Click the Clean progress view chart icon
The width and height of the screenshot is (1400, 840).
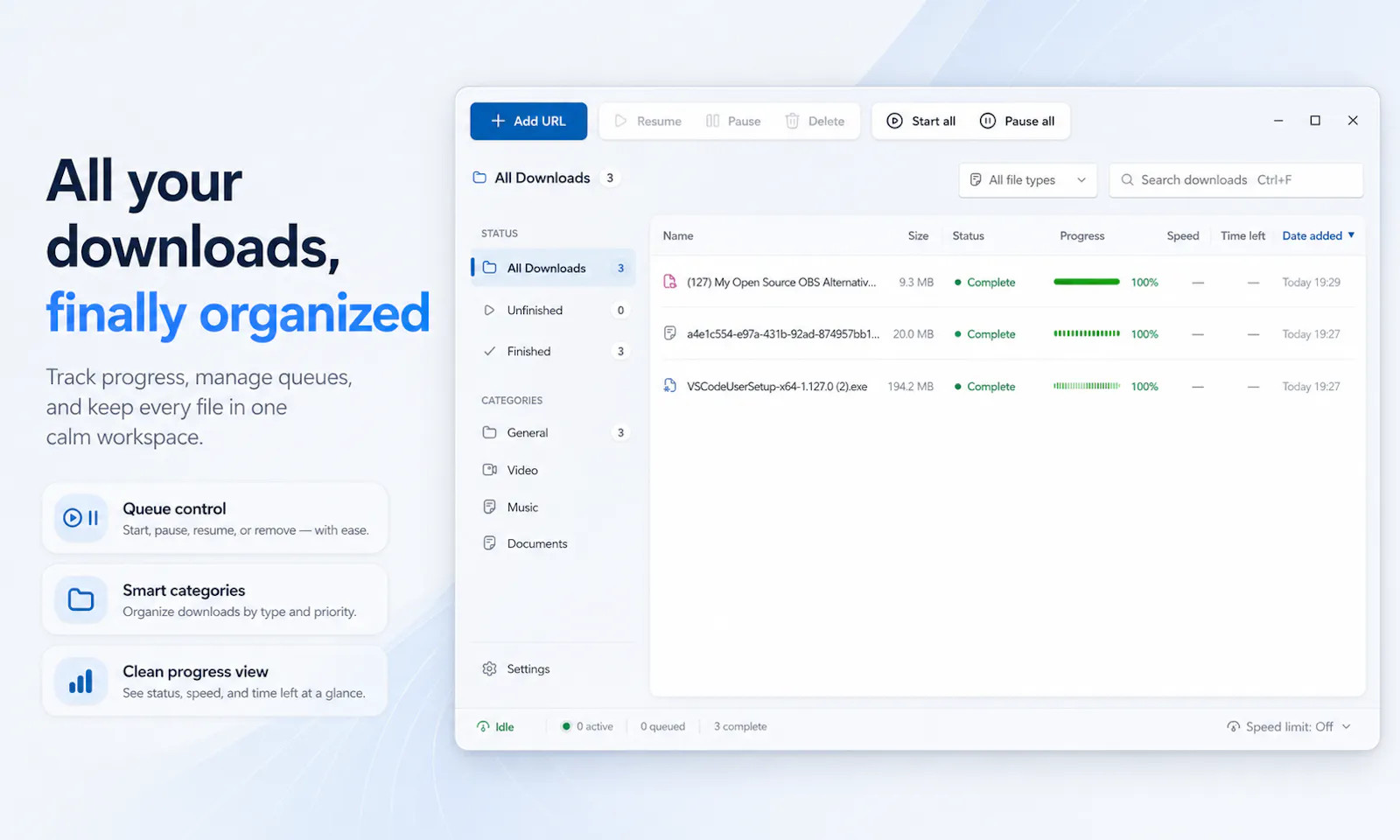coord(80,681)
